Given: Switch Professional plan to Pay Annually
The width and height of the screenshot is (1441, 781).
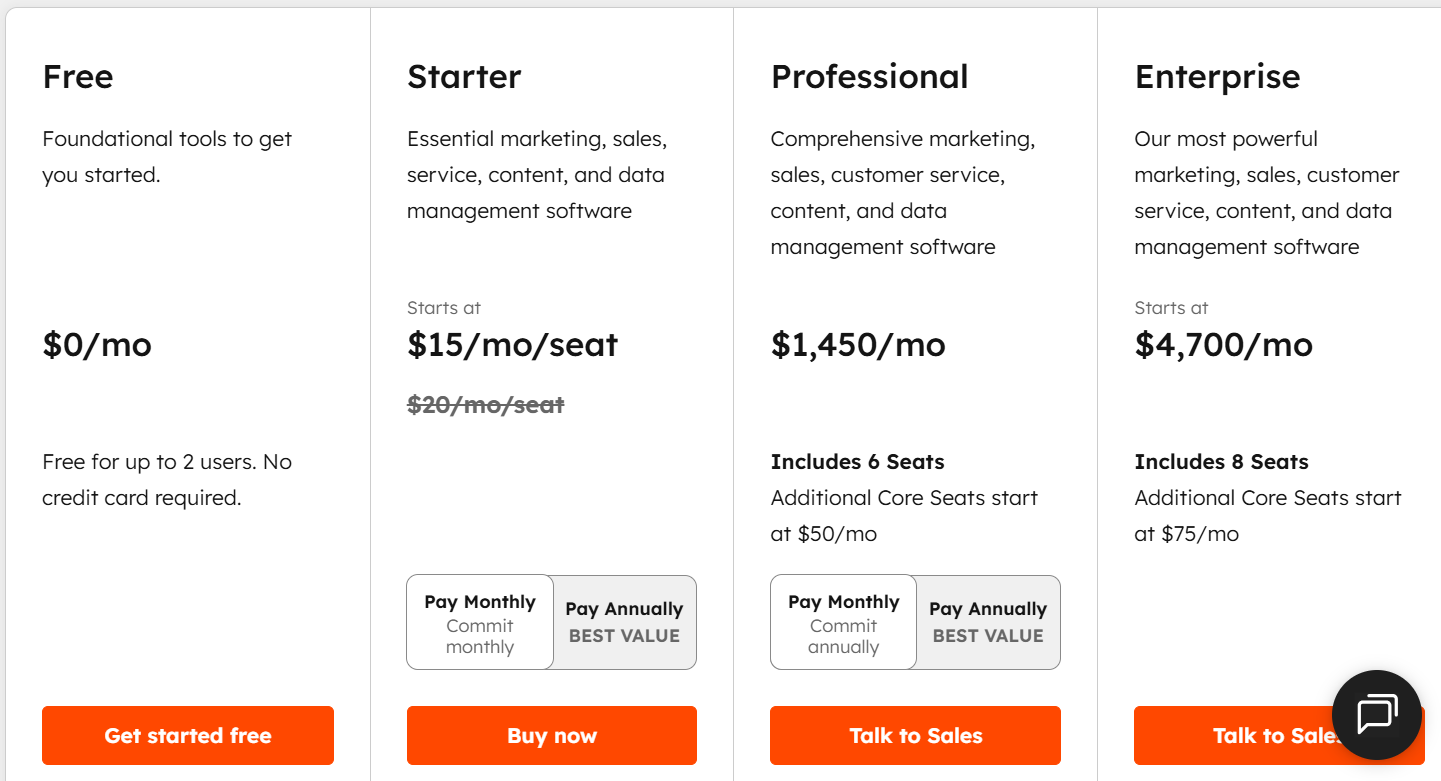Looking at the screenshot, I should [x=988, y=622].
